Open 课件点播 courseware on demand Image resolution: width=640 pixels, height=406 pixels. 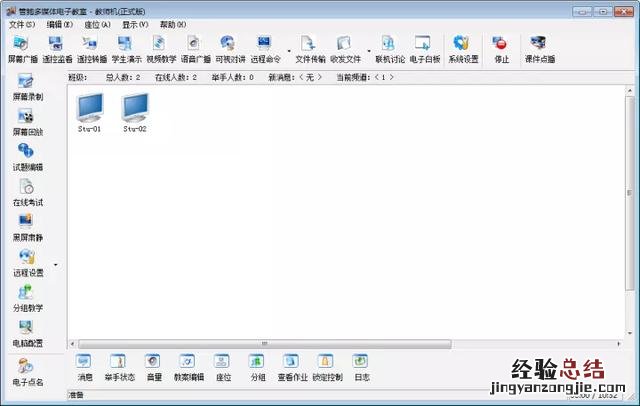(x=540, y=49)
